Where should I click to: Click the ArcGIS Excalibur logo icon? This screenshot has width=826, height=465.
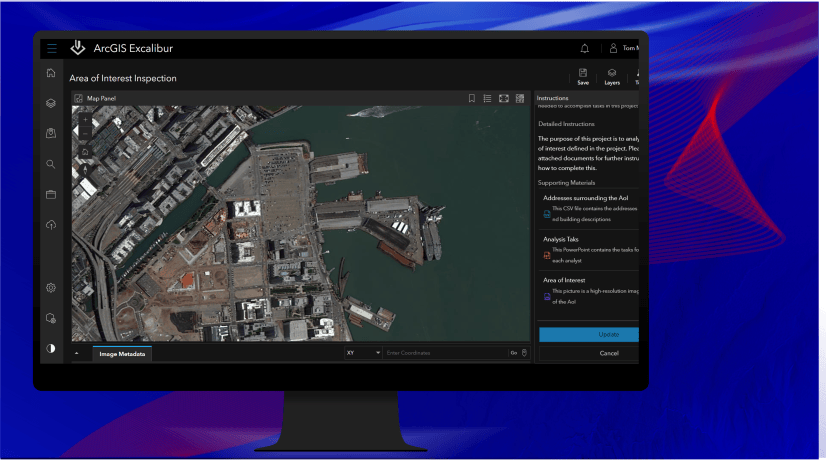click(x=78, y=48)
